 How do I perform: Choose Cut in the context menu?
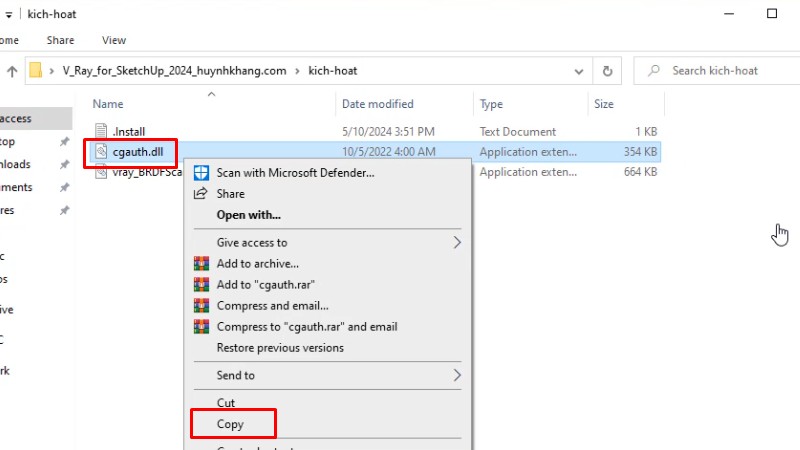pos(226,403)
